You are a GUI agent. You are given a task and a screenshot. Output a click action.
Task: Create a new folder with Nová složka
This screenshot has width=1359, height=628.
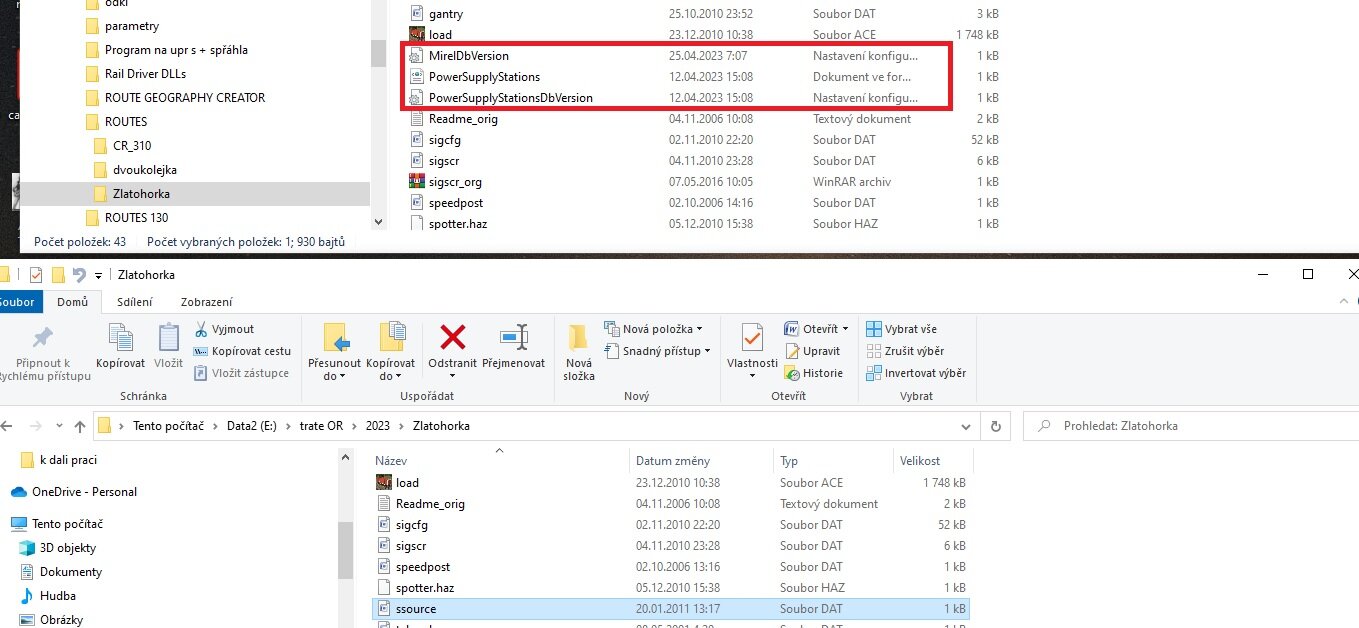[578, 350]
